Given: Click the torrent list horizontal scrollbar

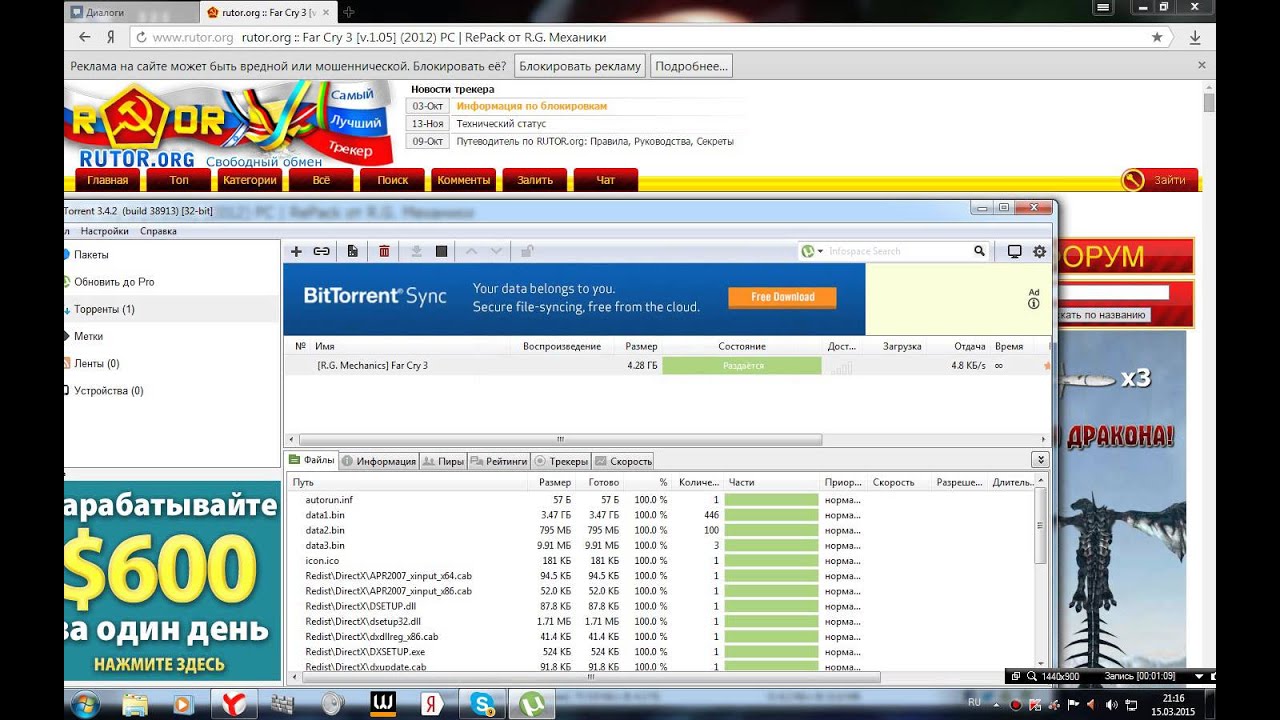Looking at the screenshot, I should pos(560,439).
